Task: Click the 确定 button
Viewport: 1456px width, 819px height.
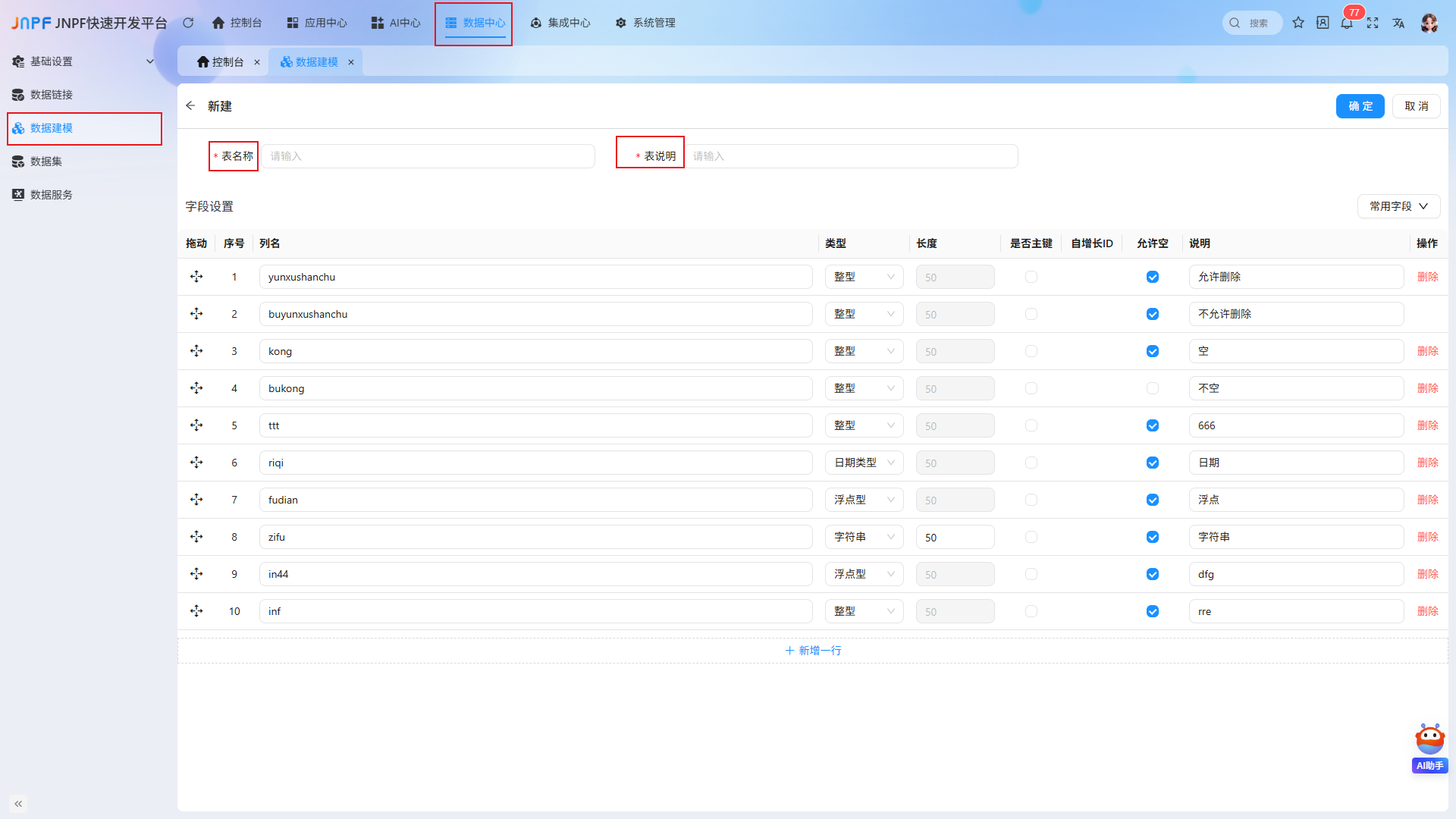Action: click(x=1360, y=106)
